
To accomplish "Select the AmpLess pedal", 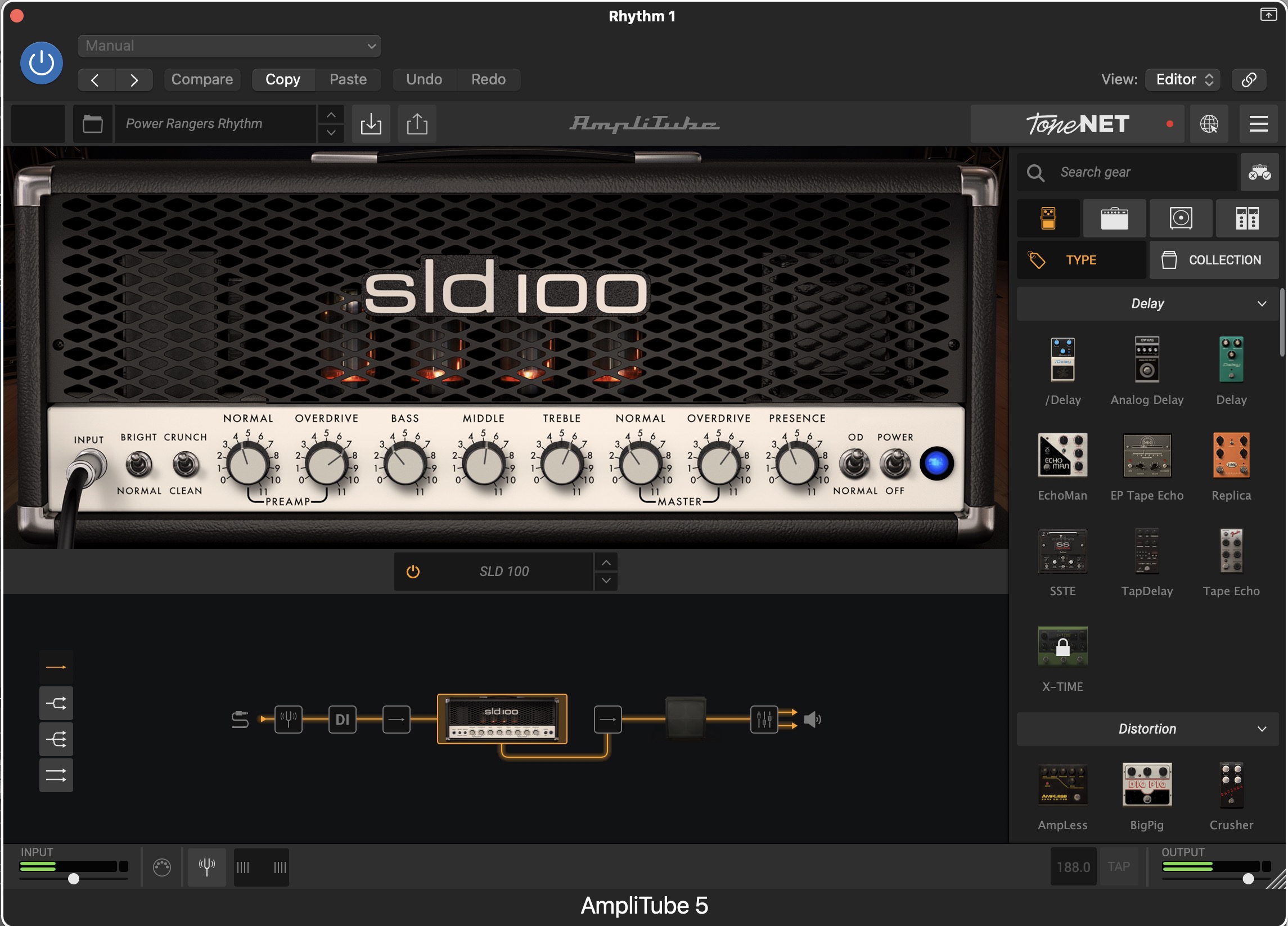I will [x=1062, y=786].
